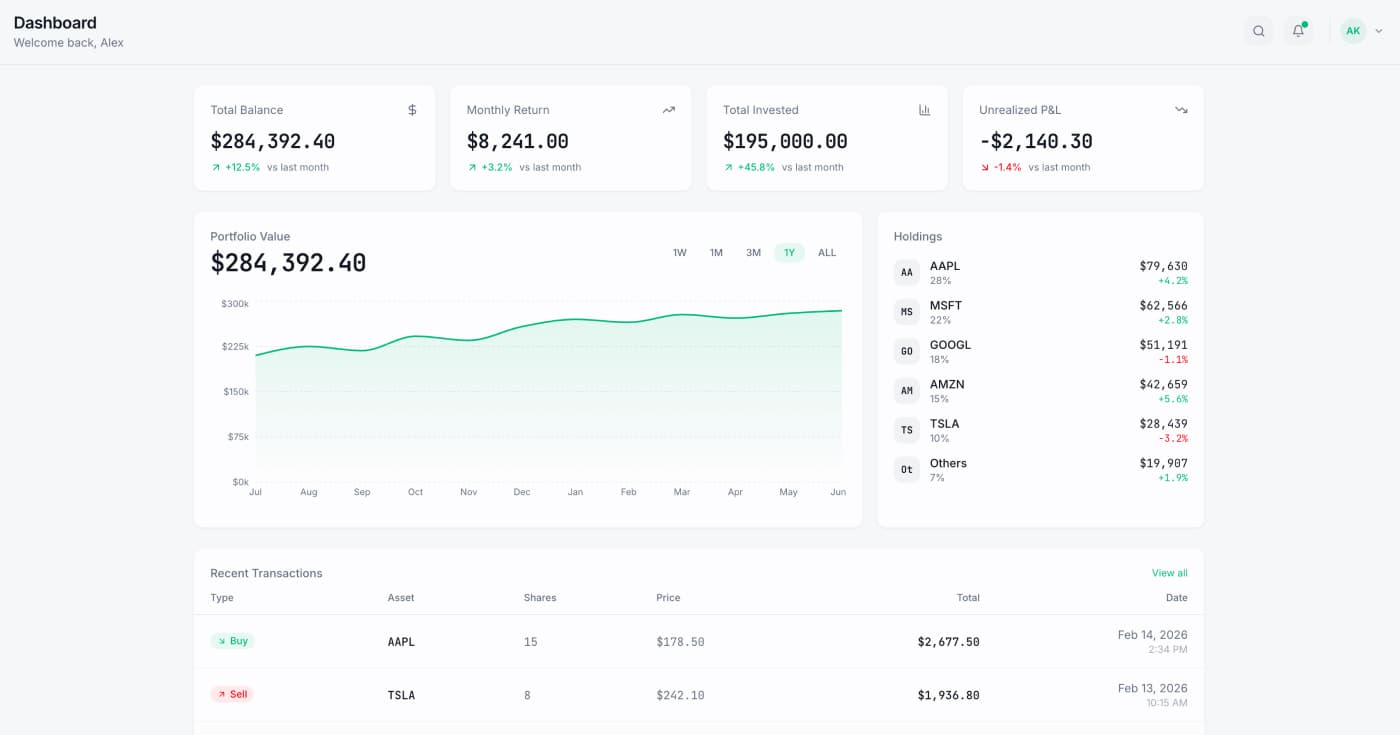Click the Buy badge on the AAPL transaction
Viewport: 1400px width, 735px height.
coord(232,641)
